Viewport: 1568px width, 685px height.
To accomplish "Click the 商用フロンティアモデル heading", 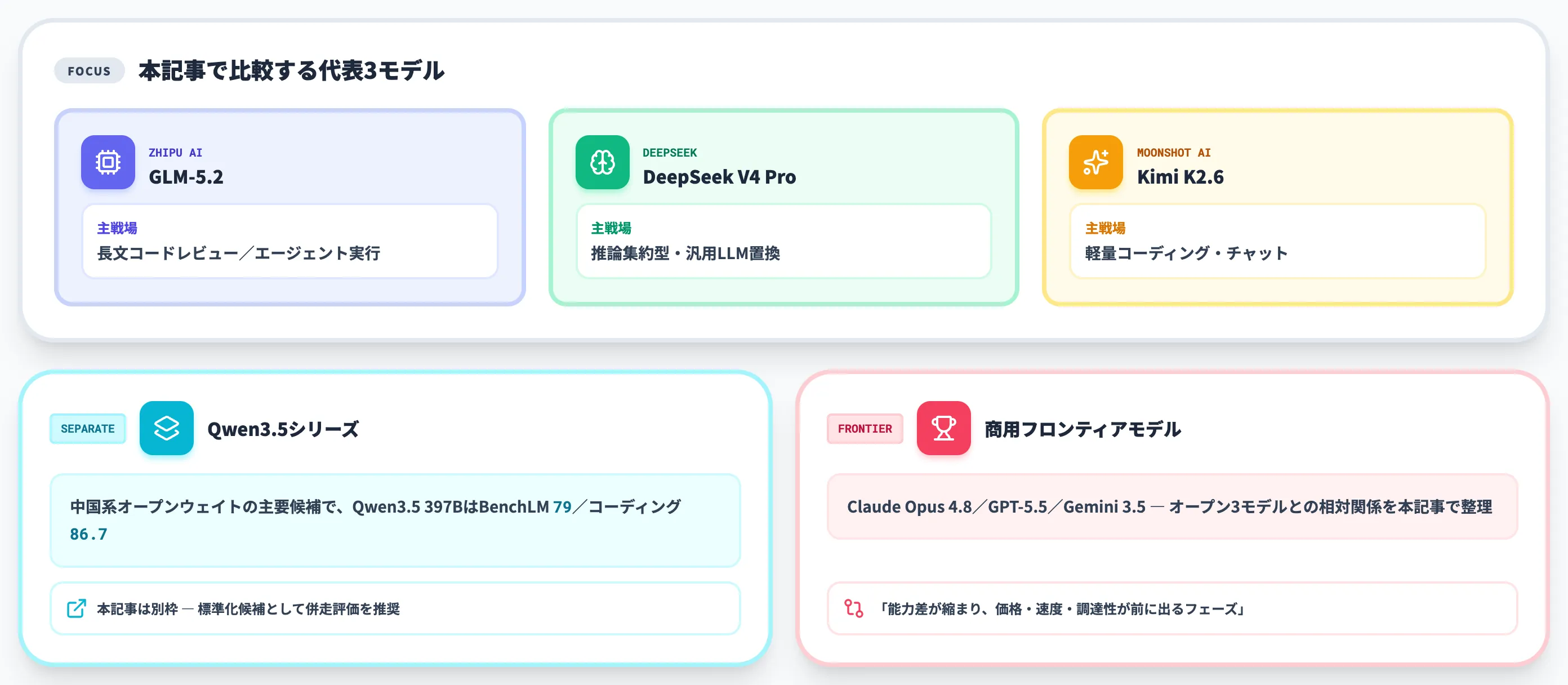I will coord(1083,429).
